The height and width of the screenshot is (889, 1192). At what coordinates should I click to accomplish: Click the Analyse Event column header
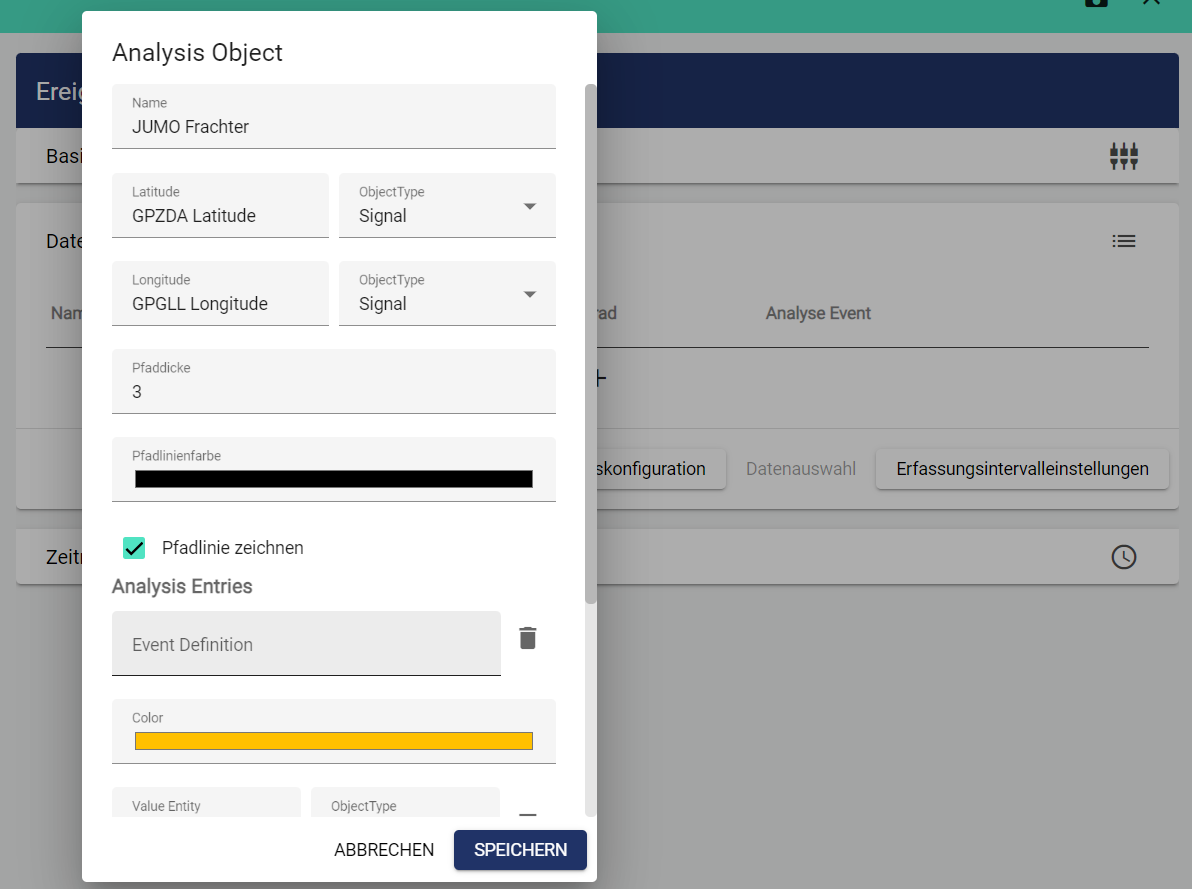tap(818, 313)
